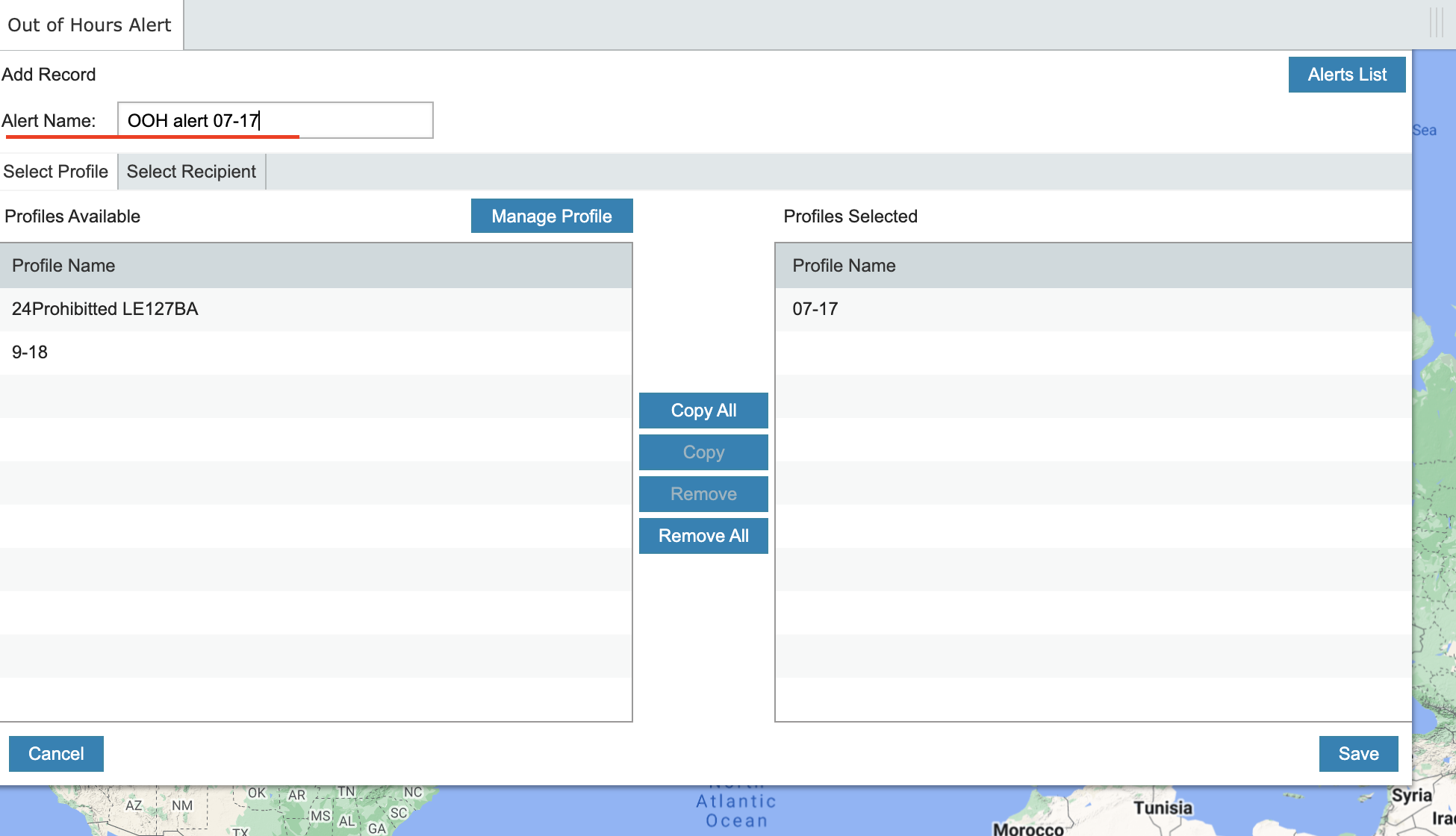Select the 07-17 profile in selected list

pyautogui.click(x=815, y=309)
